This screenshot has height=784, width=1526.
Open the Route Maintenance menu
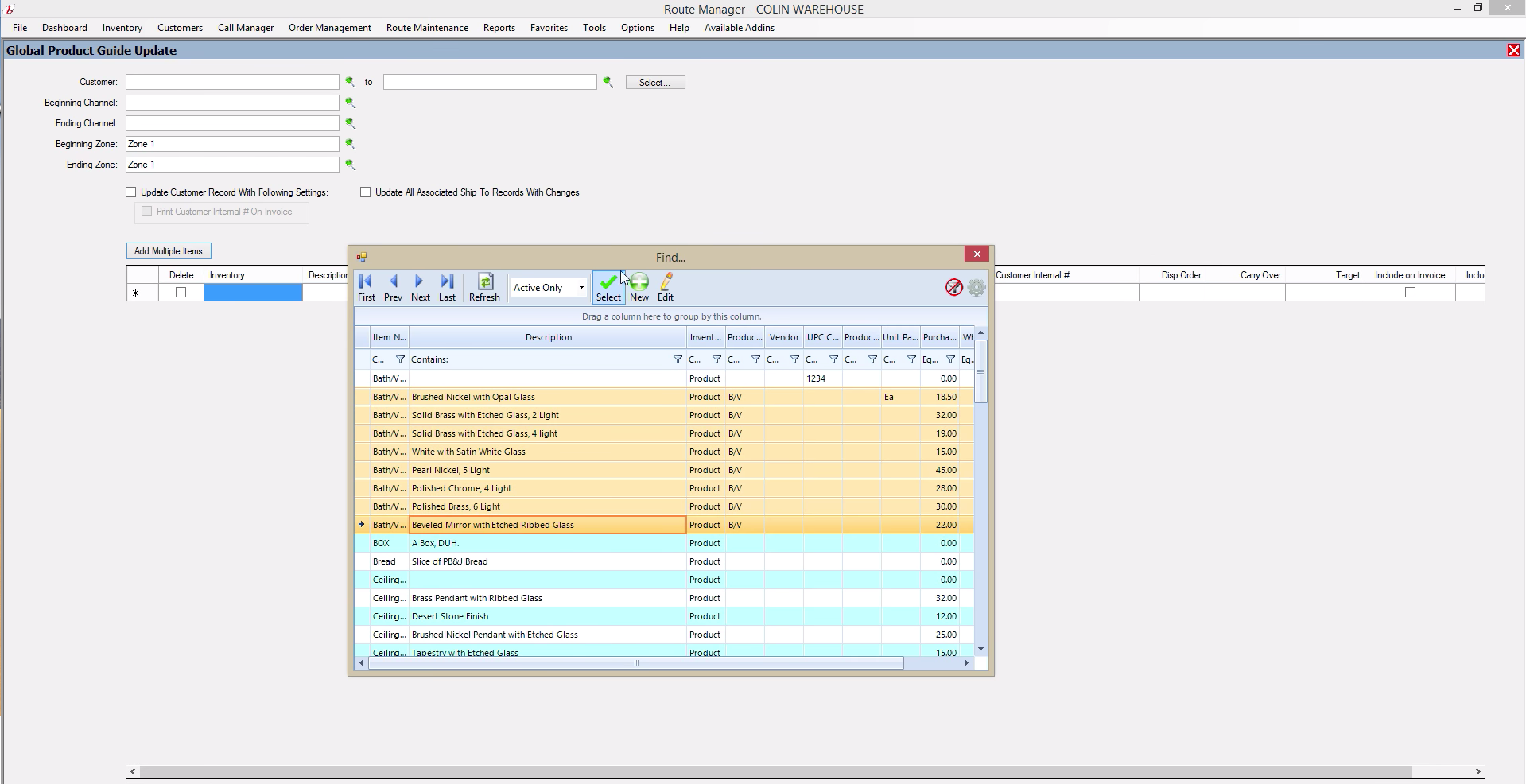click(x=427, y=28)
